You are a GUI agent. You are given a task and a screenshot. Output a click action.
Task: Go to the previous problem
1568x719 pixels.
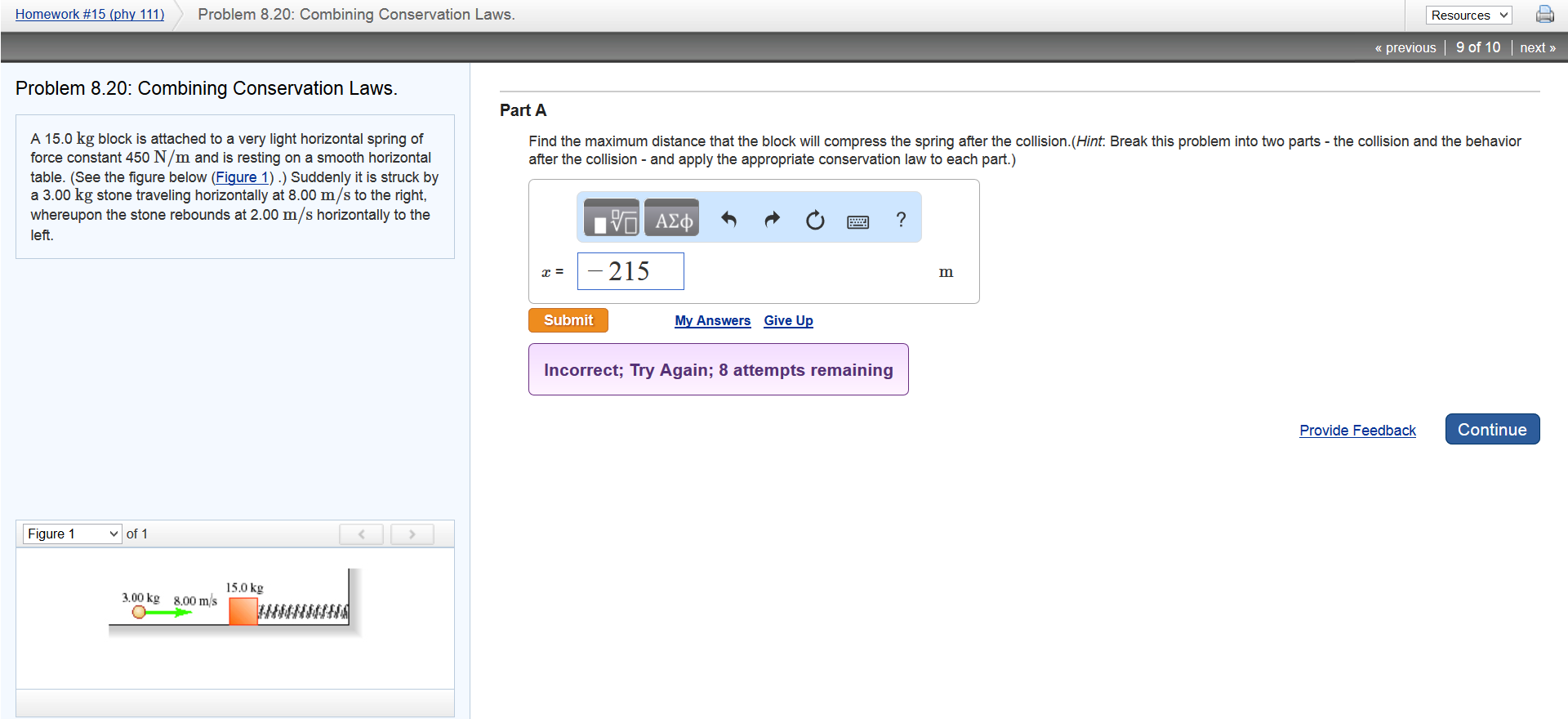[1405, 47]
